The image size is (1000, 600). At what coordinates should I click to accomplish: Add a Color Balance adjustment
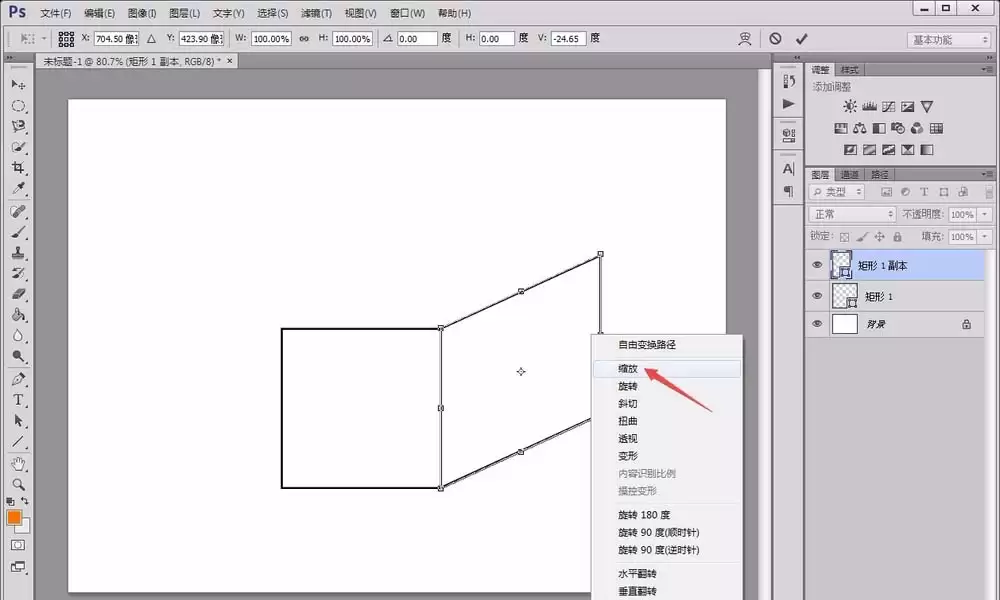pyautogui.click(x=860, y=128)
